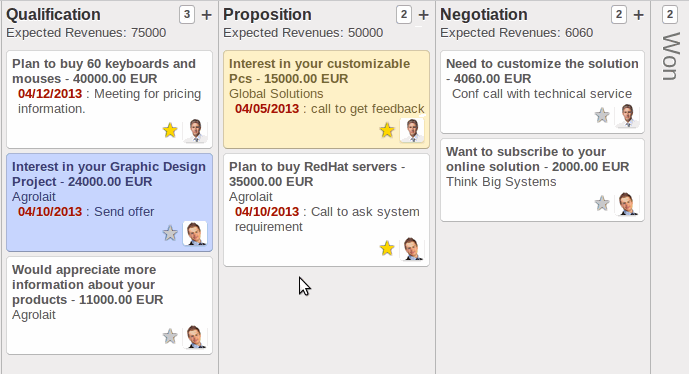This screenshot has width=689, height=374.
Task: Expand the folded Won column
Action: (670, 57)
